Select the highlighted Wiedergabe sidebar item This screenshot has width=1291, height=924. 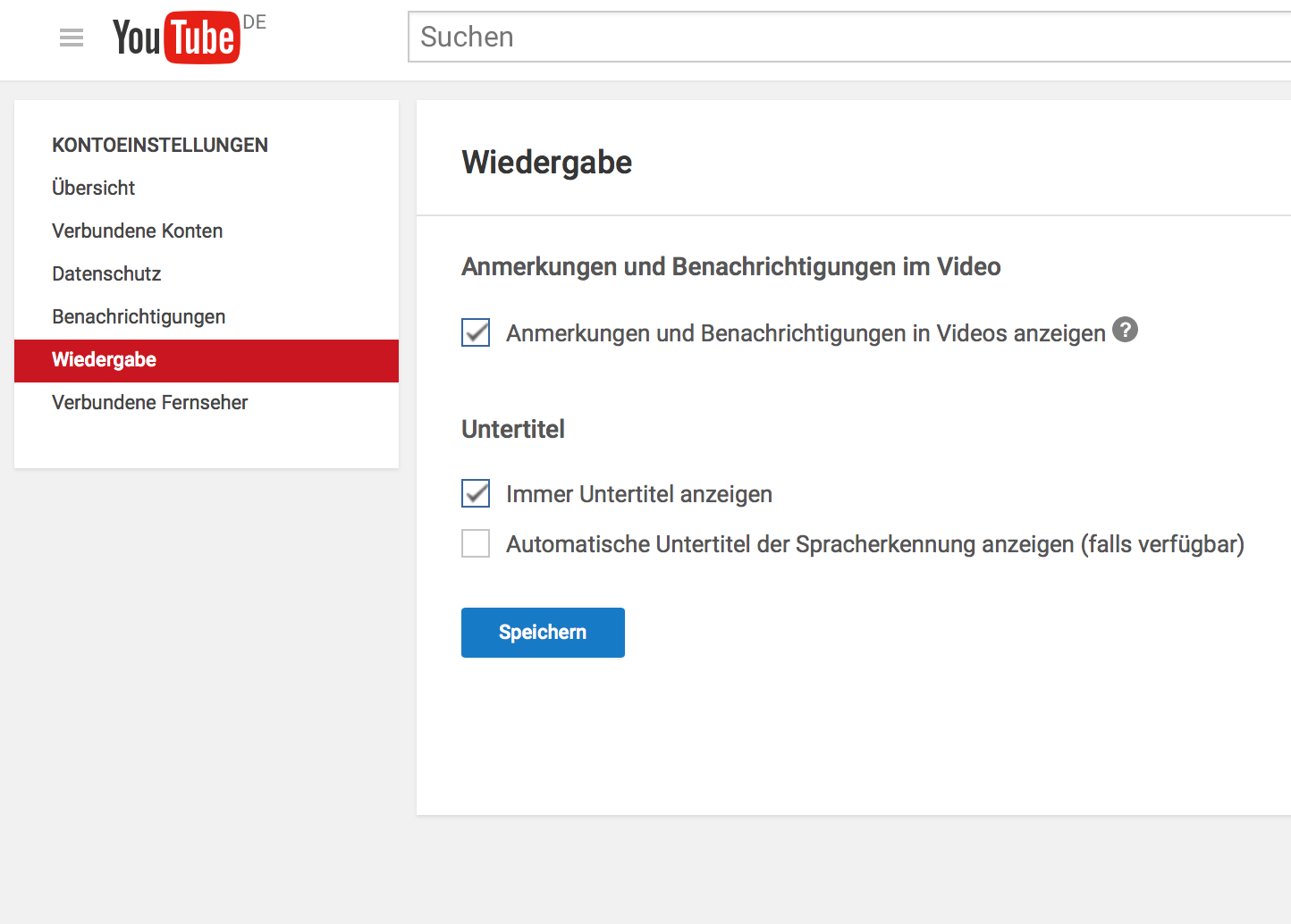click(x=105, y=360)
